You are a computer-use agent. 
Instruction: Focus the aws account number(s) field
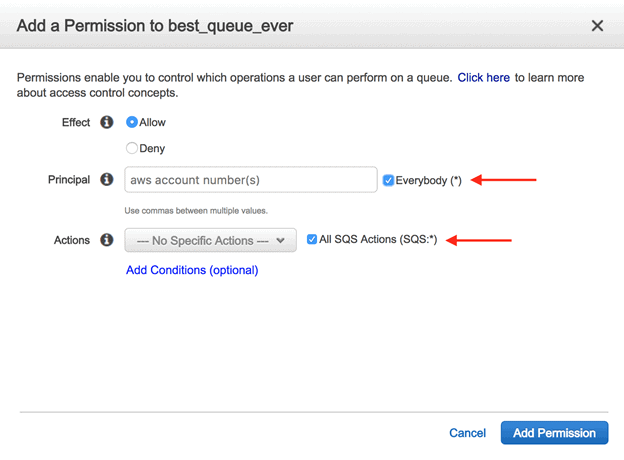(251, 180)
